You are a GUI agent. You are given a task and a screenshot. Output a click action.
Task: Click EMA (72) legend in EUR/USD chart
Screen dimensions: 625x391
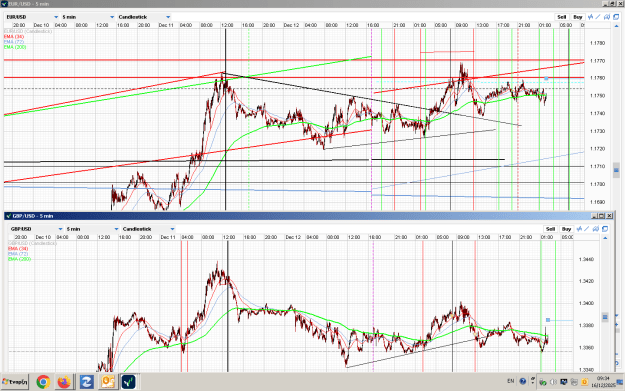coord(14,42)
